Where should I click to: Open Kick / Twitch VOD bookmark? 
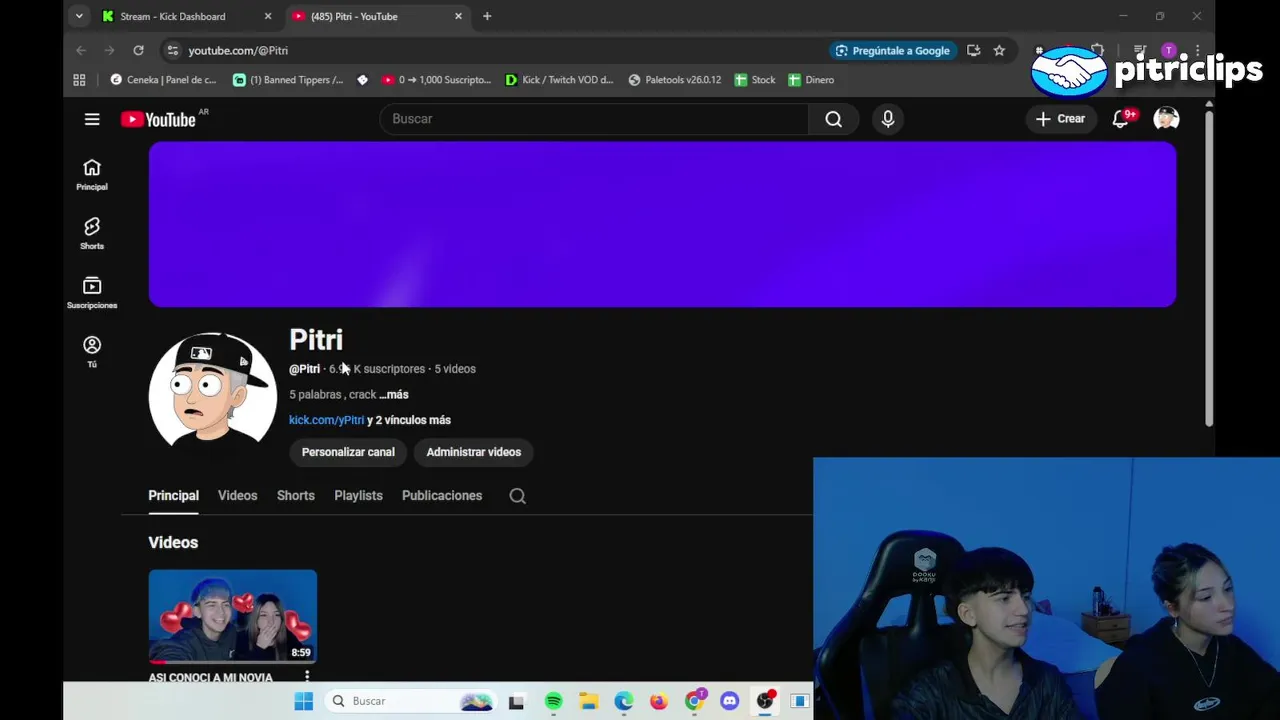coord(560,80)
